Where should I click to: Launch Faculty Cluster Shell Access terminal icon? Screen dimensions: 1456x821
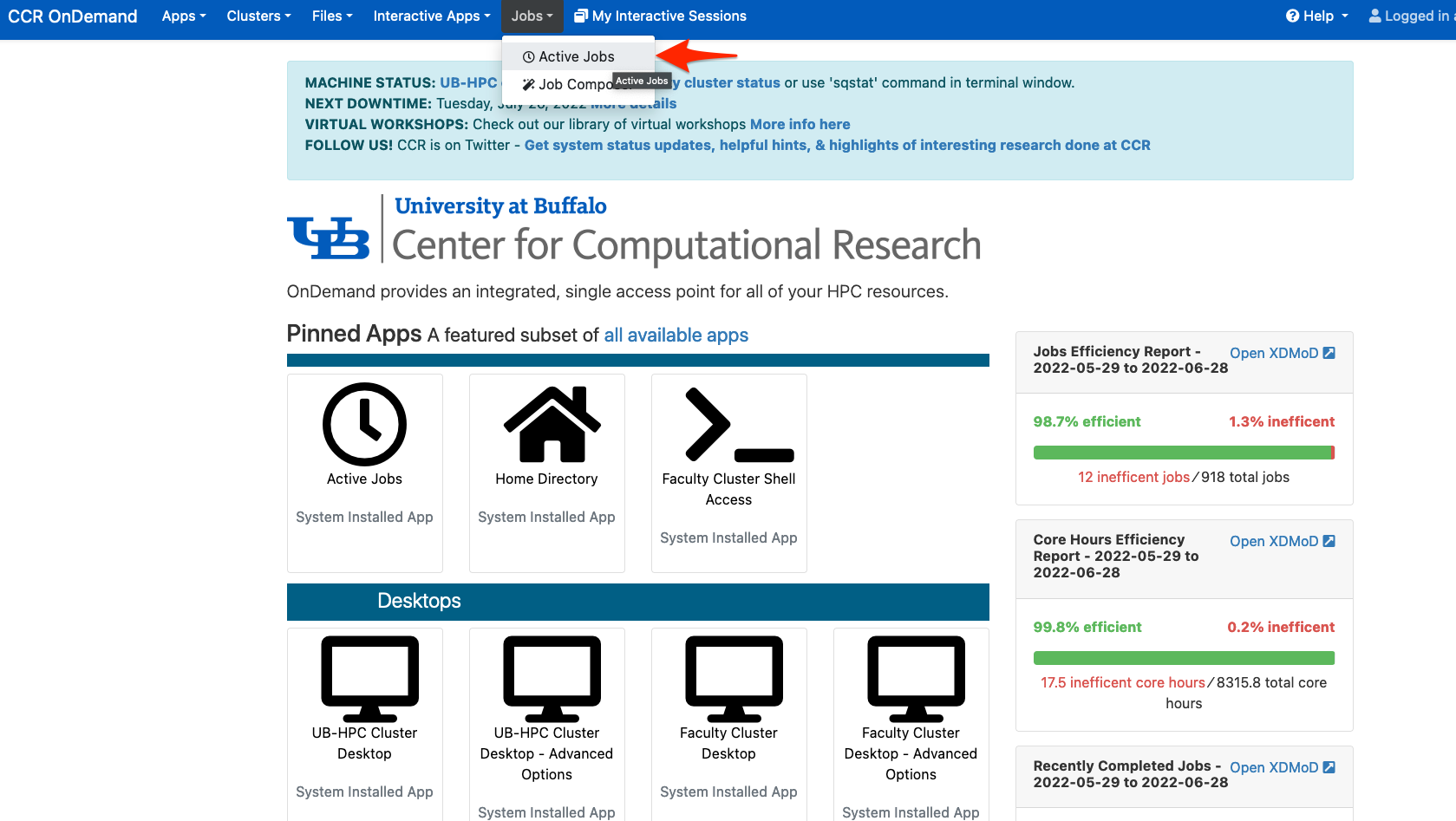[739, 424]
